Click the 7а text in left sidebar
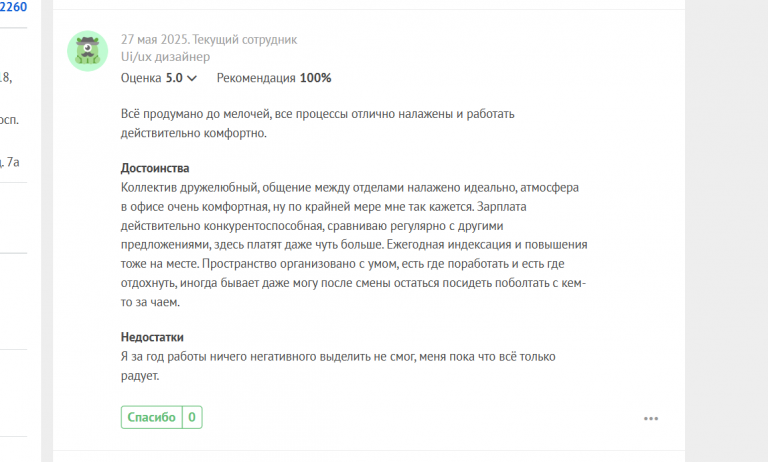 [14, 160]
